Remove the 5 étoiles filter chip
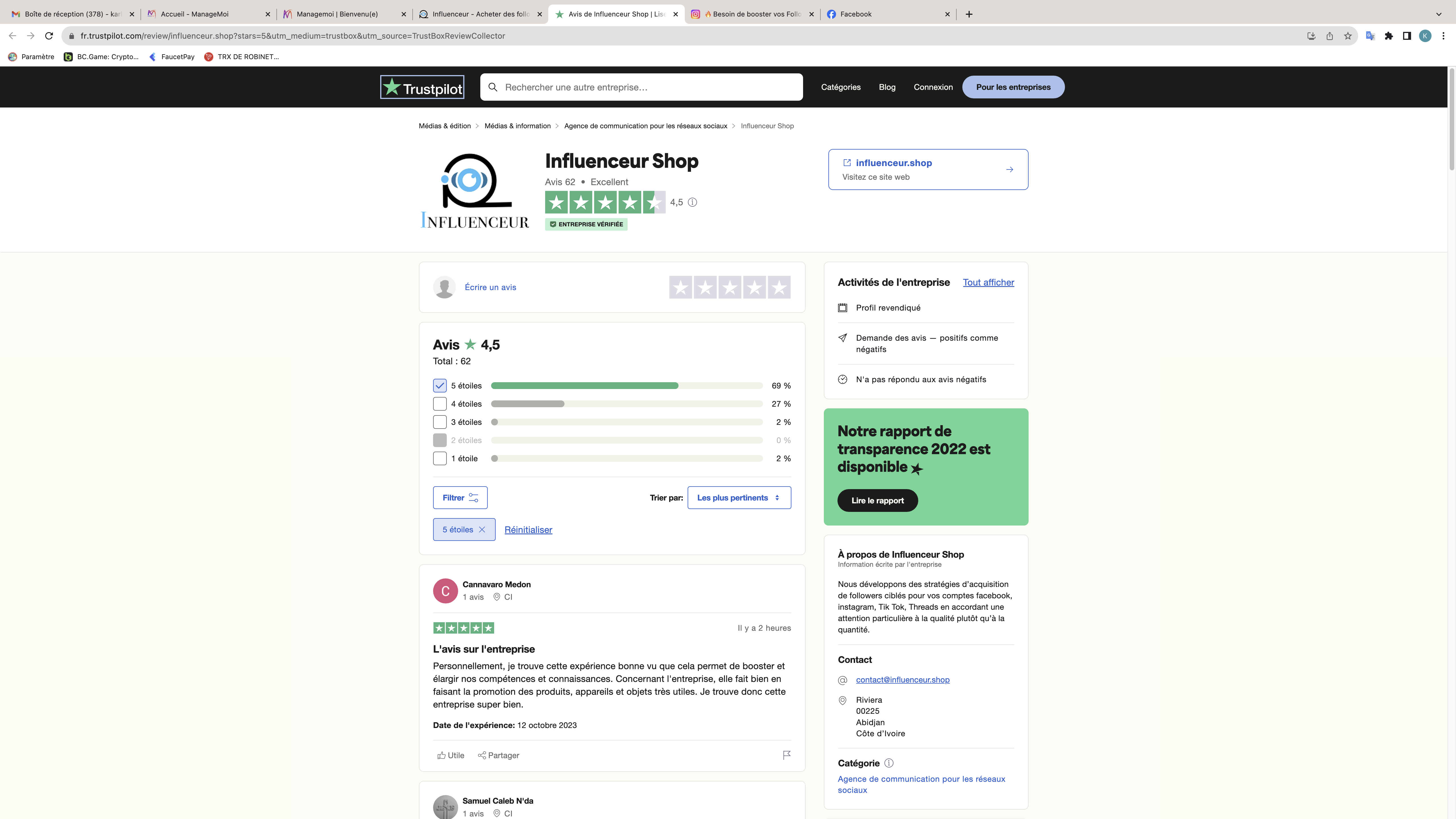Screen dimensions: 1456x819 pos(482,530)
